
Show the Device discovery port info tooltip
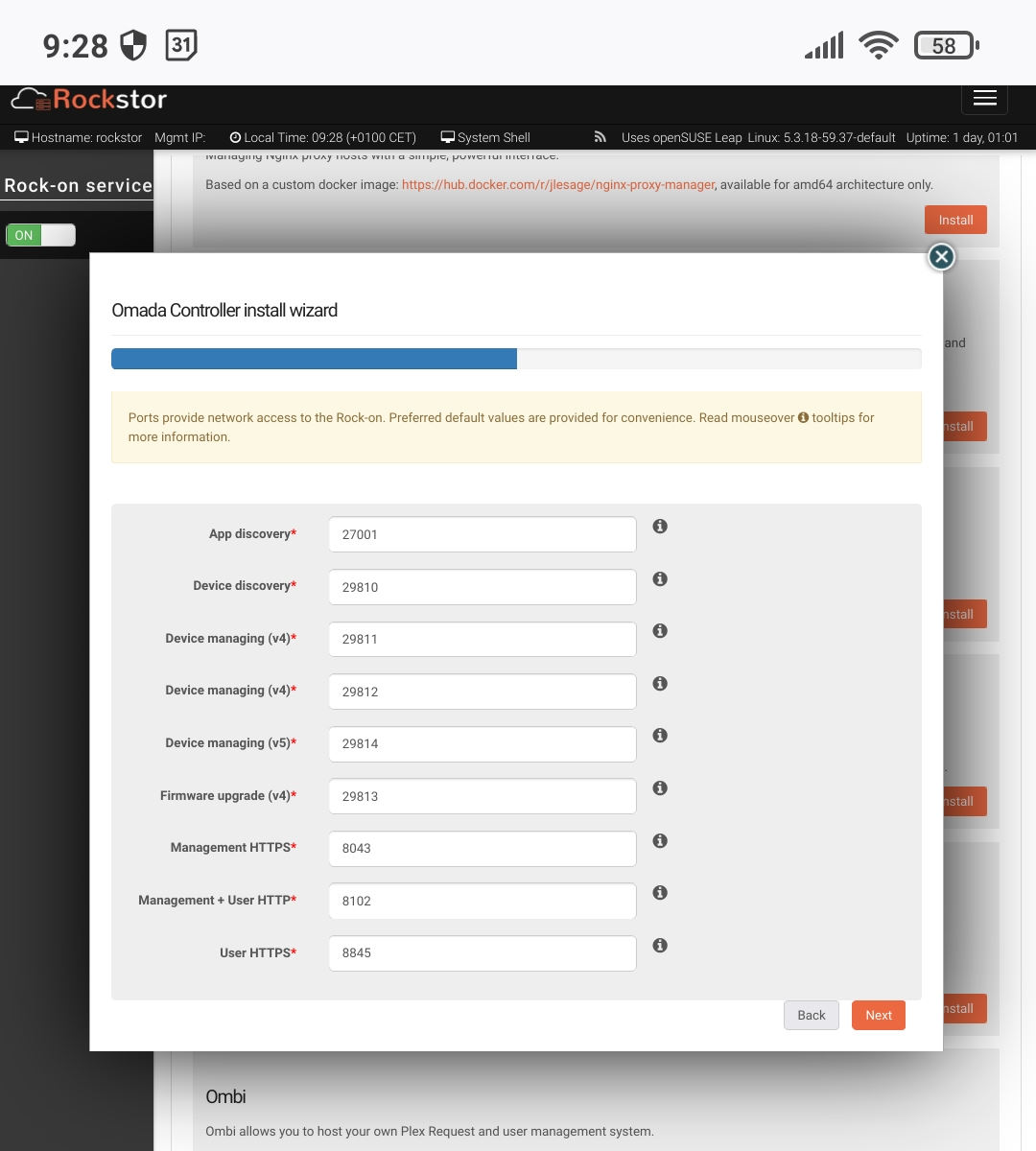pos(660,579)
